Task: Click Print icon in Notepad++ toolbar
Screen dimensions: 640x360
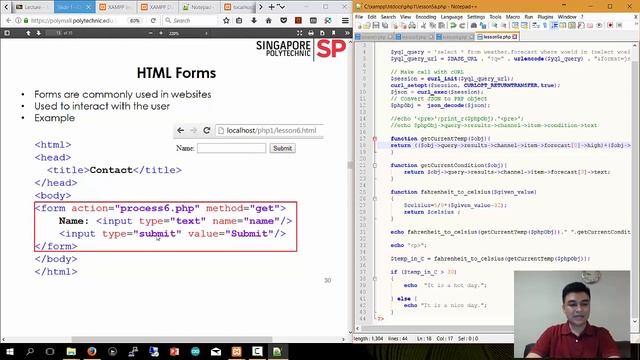Action: [x=412, y=25]
